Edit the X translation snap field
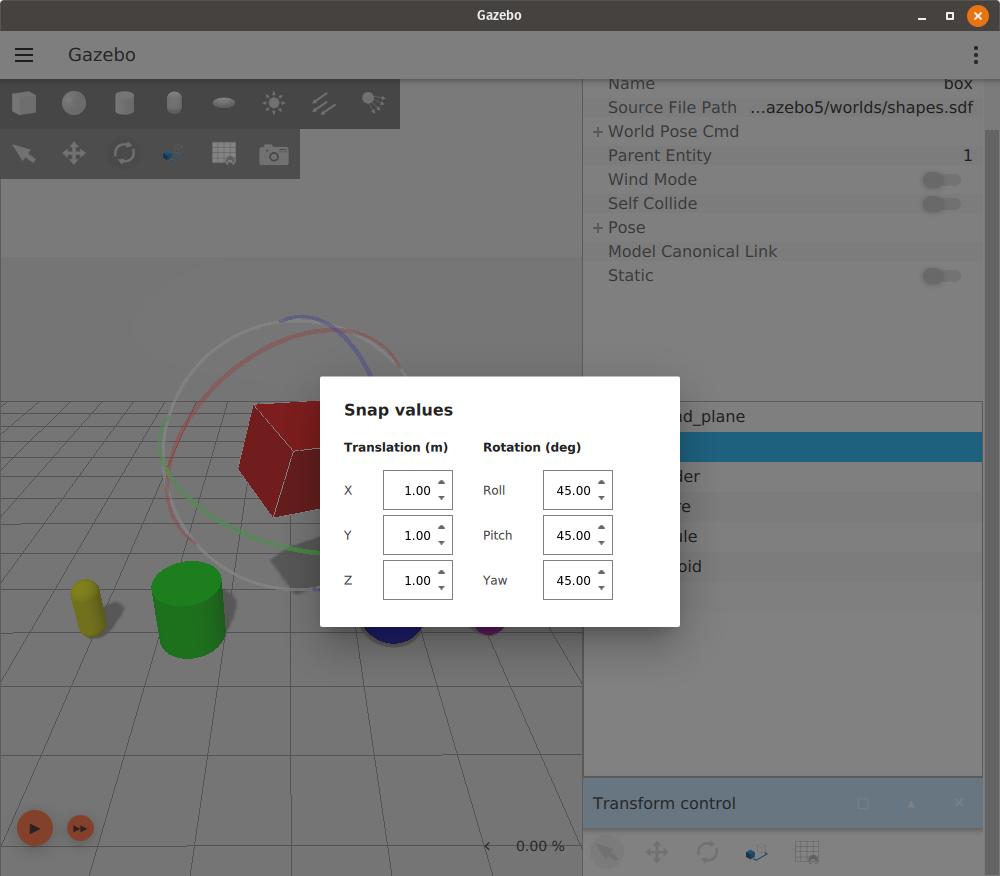This screenshot has height=876, width=1000. tap(414, 490)
